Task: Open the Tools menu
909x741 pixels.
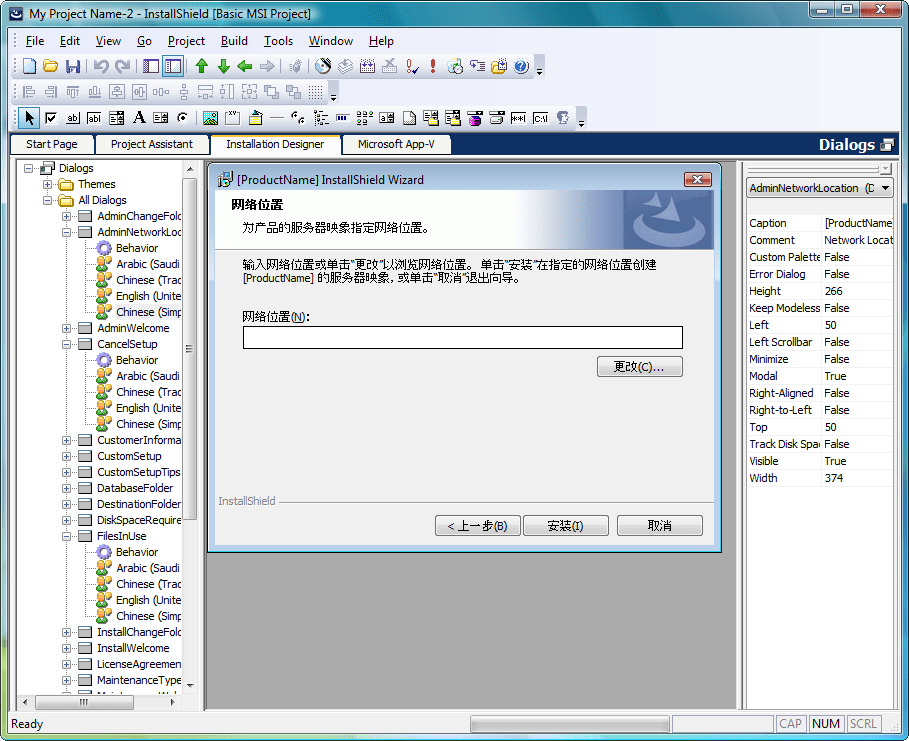Action: tap(278, 41)
